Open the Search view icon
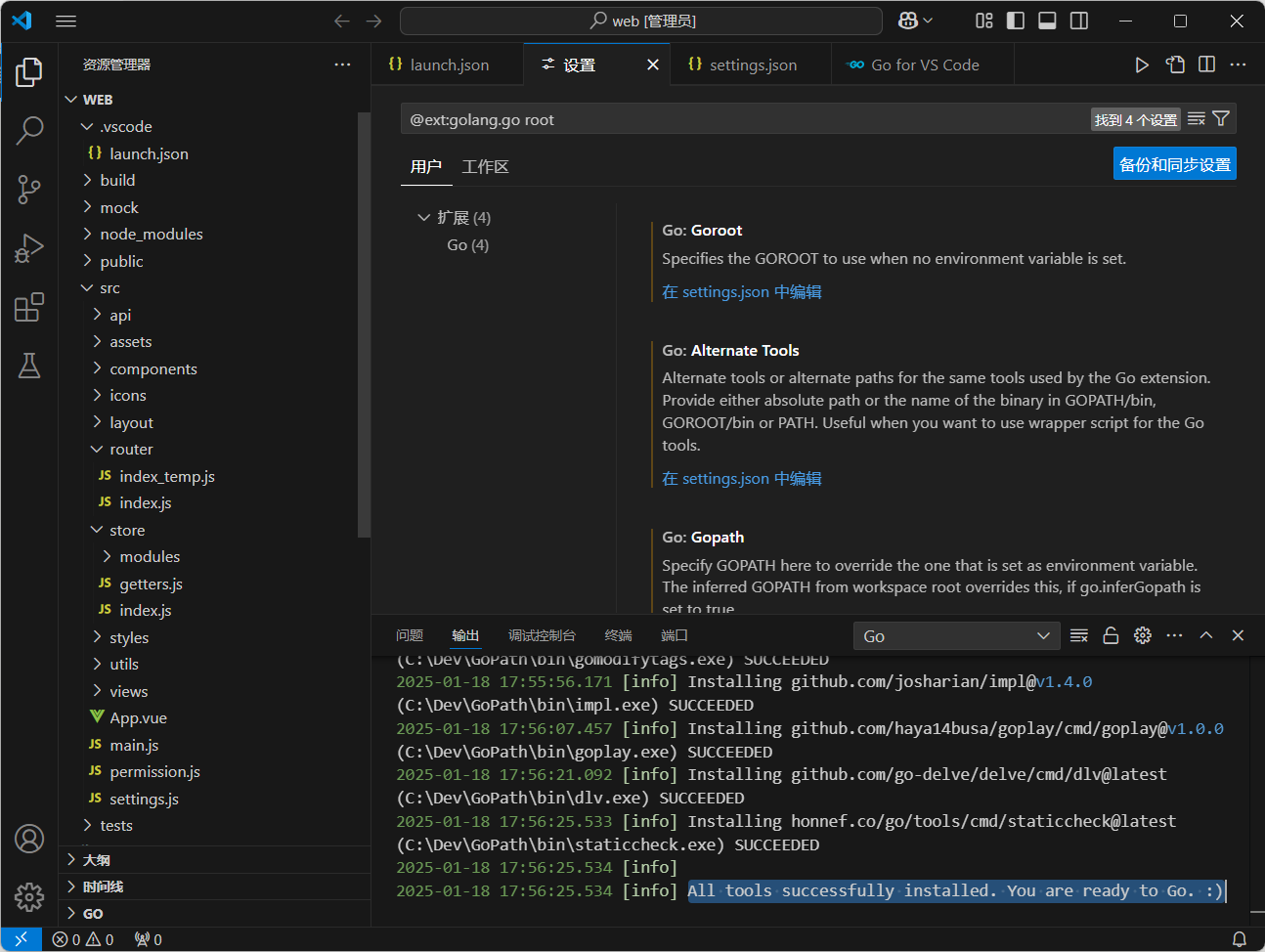Image resolution: width=1265 pixels, height=952 pixels. [x=29, y=130]
